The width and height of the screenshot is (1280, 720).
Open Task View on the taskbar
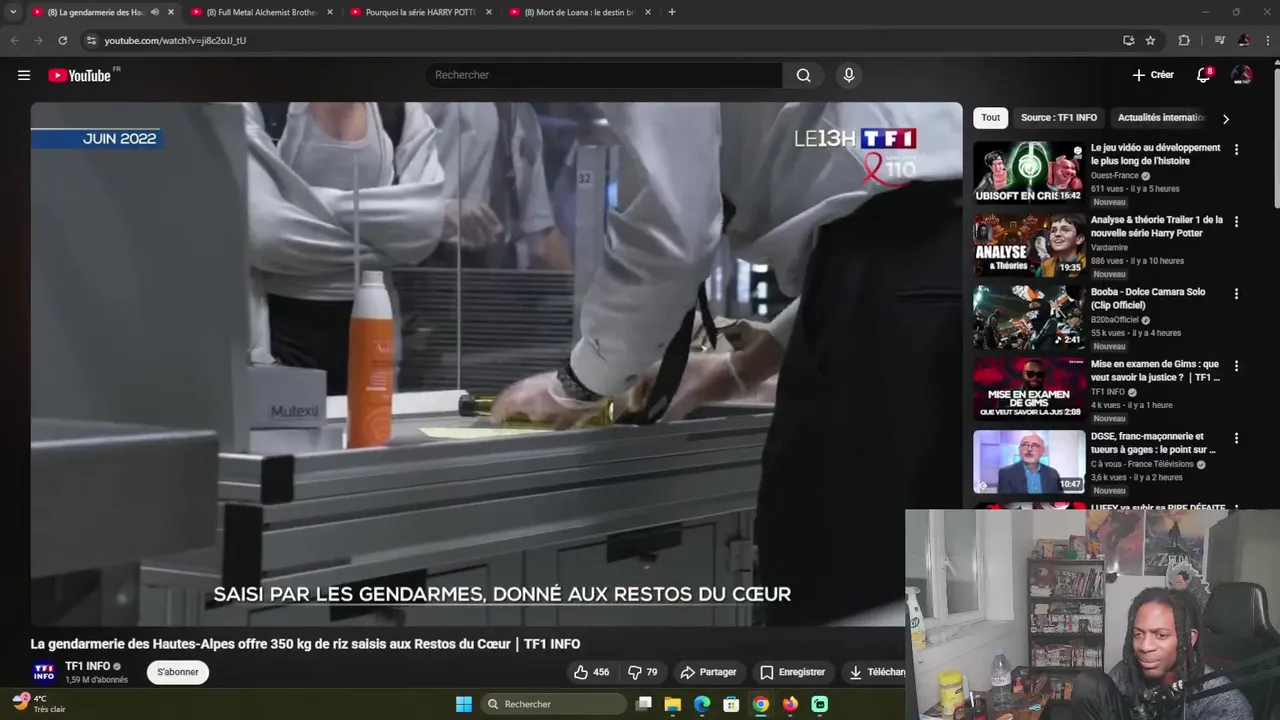pyautogui.click(x=644, y=704)
